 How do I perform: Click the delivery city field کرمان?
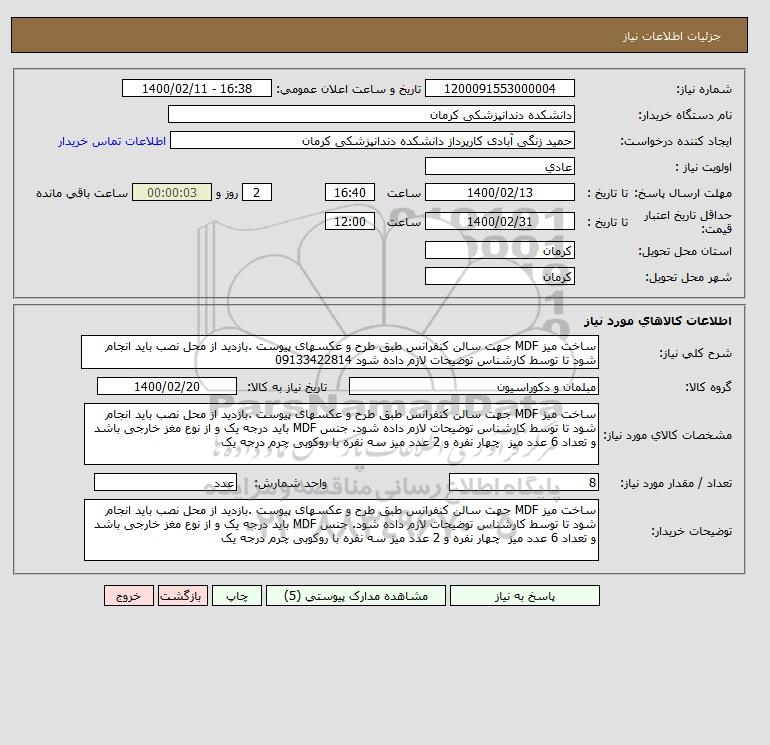coord(499,276)
